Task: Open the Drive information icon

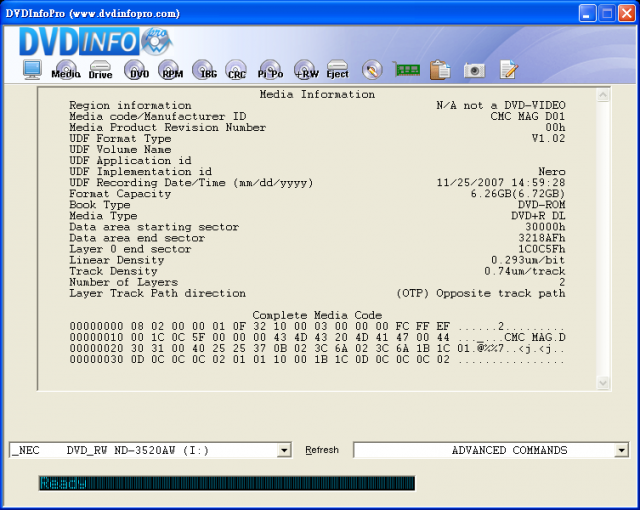Action: point(100,70)
